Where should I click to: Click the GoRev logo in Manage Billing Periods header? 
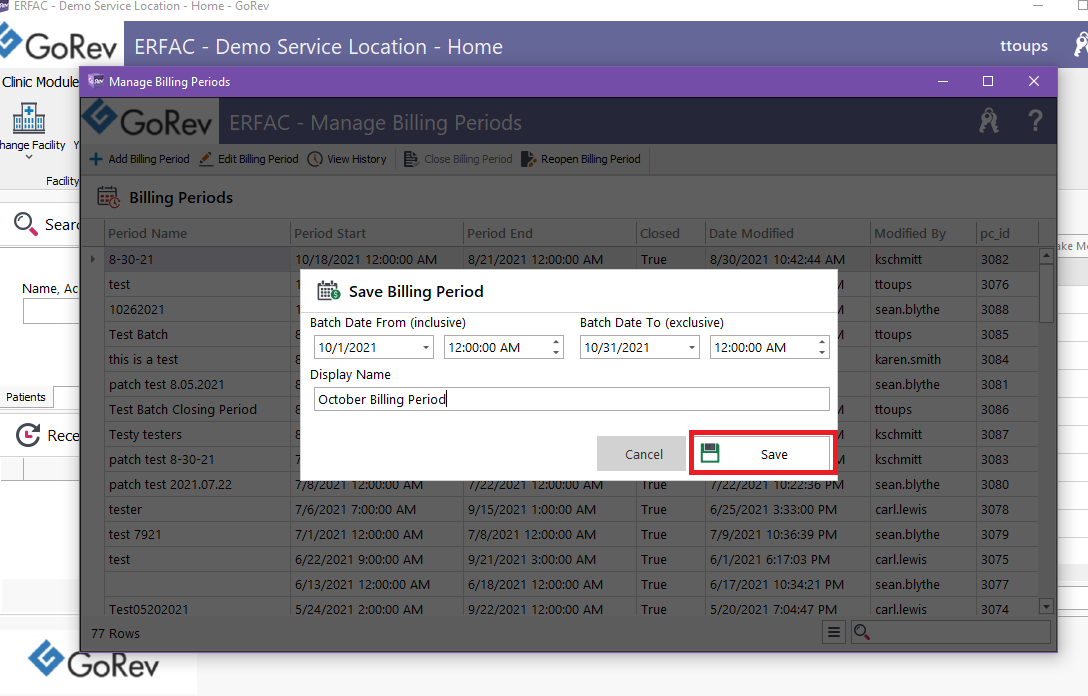[149, 120]
